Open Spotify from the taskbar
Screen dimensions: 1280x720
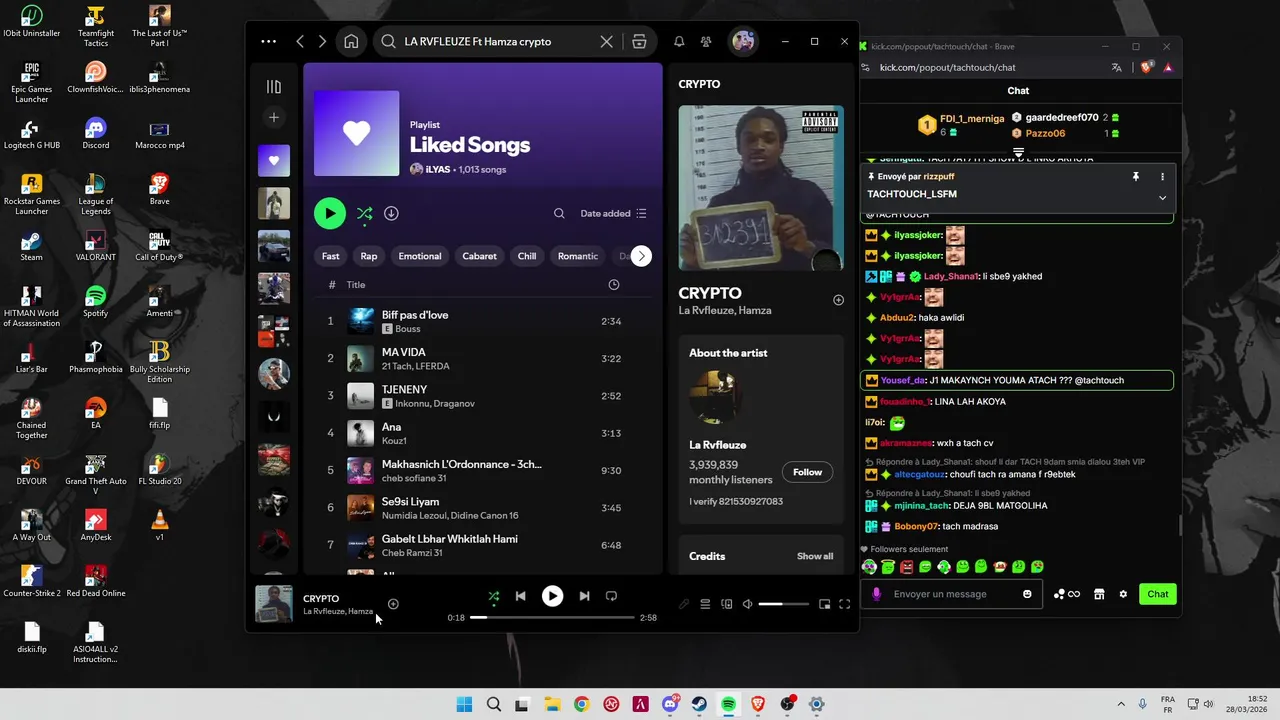(x=728, y=704)
